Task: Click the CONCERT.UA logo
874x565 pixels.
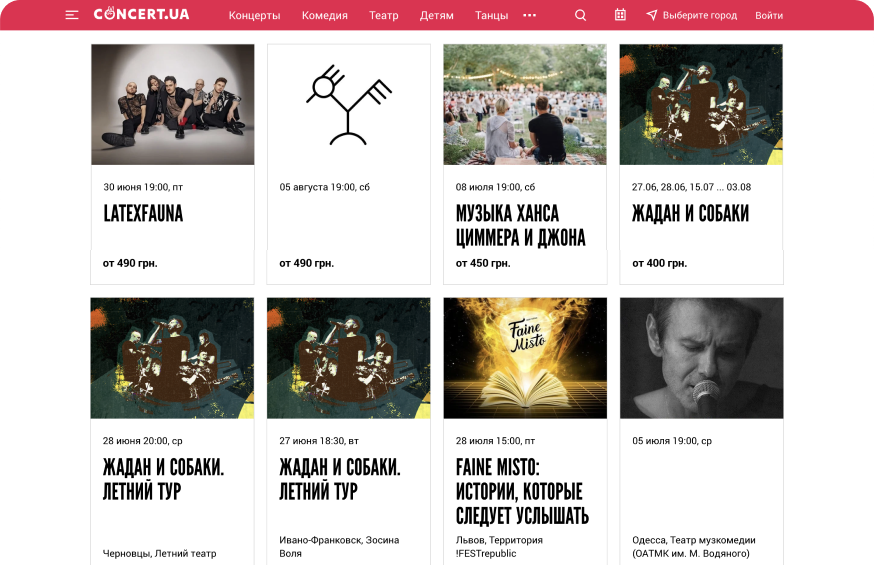Action: pyautogui.click(x=142, y=14)
